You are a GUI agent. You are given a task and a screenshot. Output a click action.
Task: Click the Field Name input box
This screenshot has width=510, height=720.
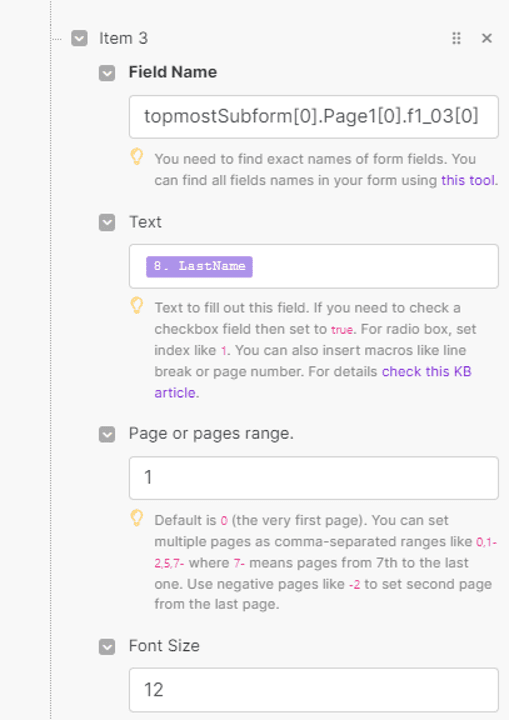click(314, 117)
